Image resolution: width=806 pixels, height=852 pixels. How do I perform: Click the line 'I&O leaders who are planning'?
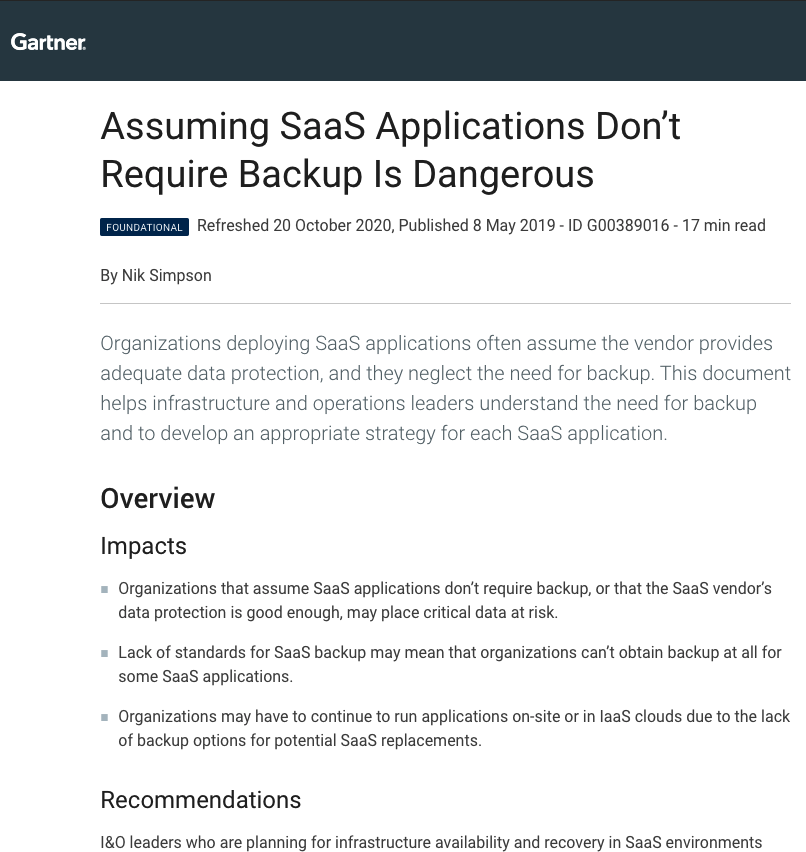(432, 842)
